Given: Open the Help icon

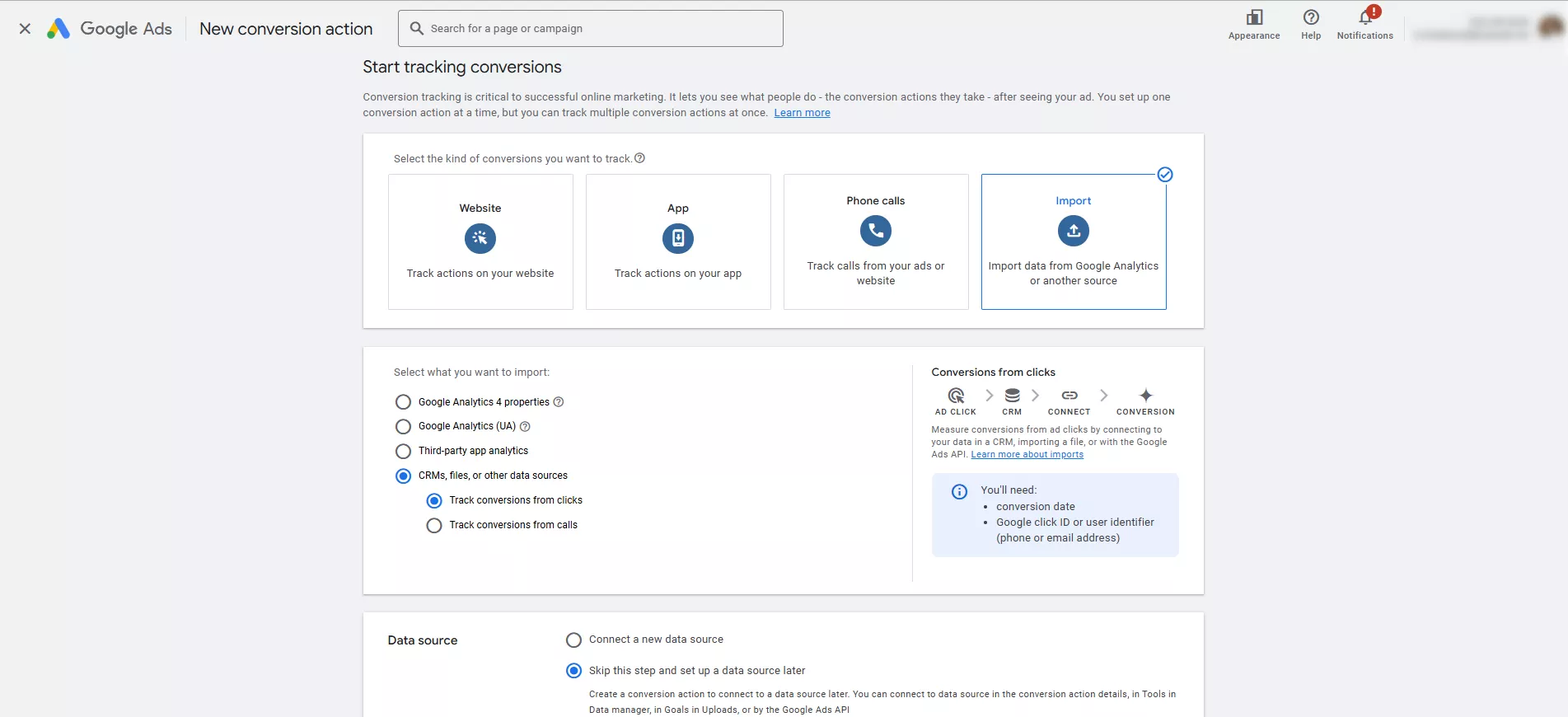Looking at the screenshot, I should [1310, 17].
